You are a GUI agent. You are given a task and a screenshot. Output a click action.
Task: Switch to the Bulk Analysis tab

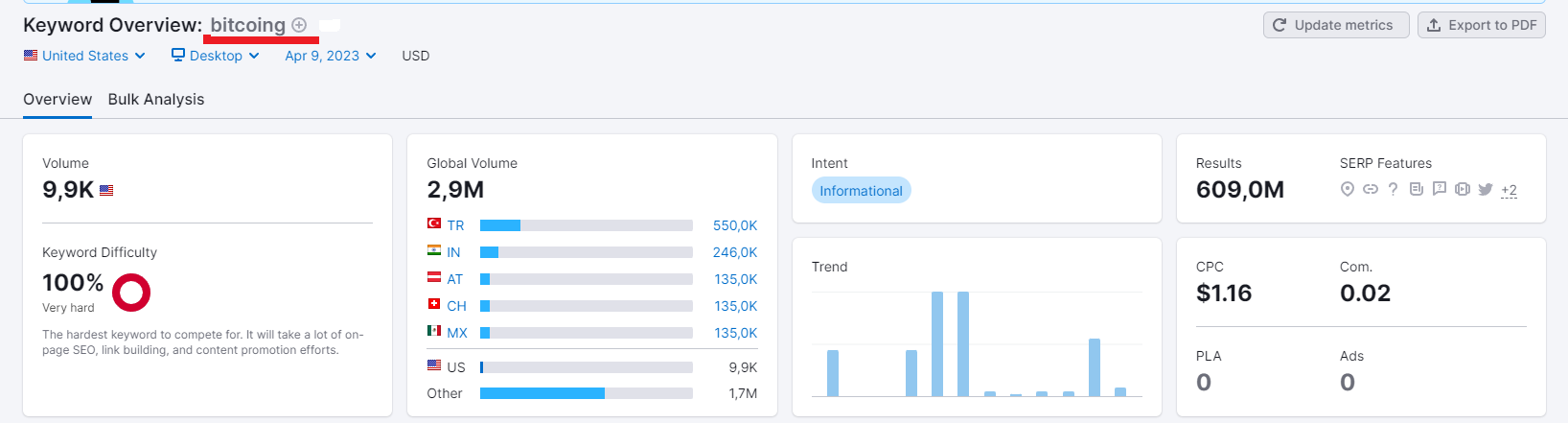coord(156,100)
